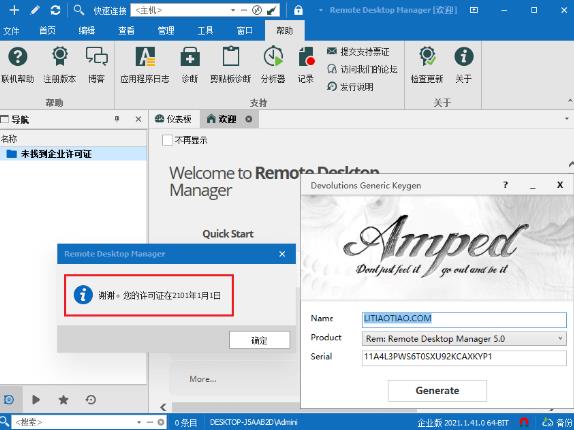
Task: Close the navigation panel
Action: [x=138, y=119]
